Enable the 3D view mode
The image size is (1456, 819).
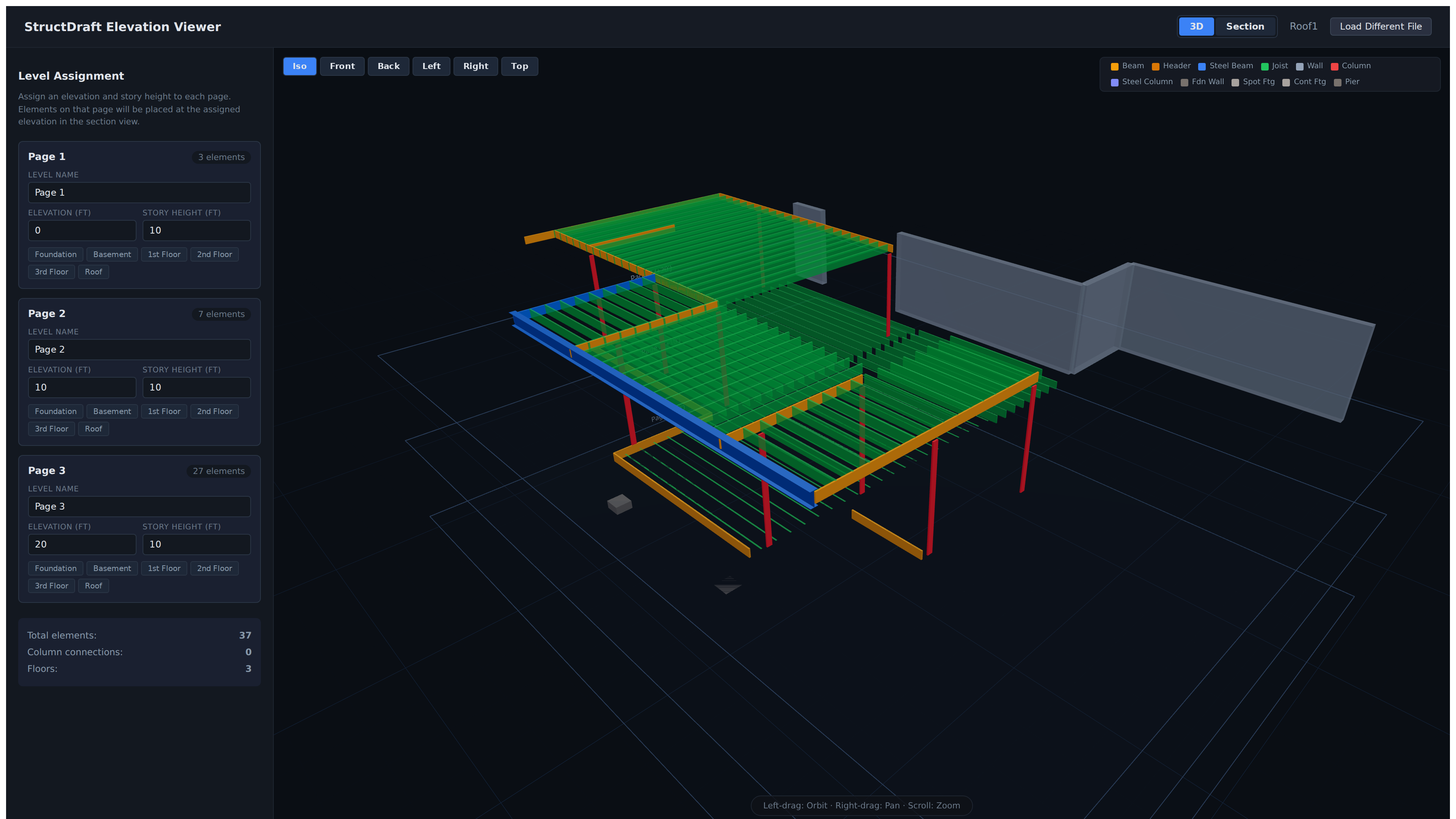pyautogui.click(x=1196, y=26)
